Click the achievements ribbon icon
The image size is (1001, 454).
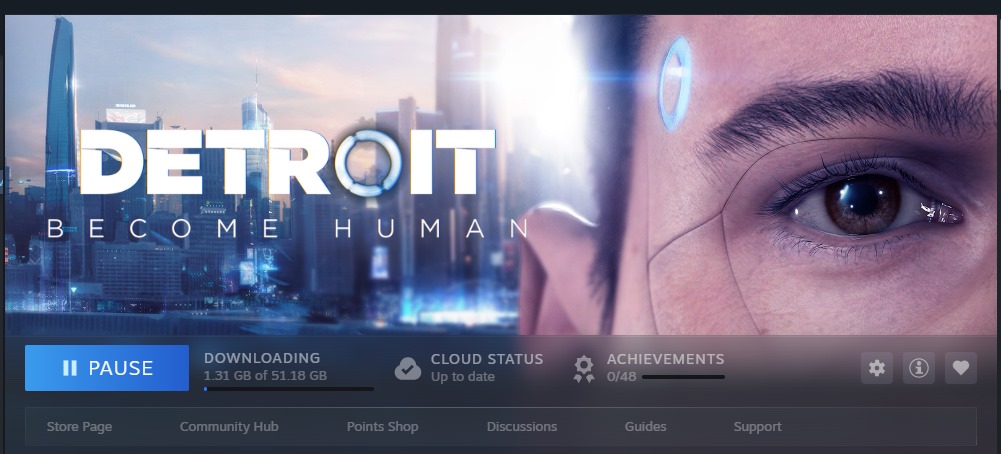pyautogui.click(x=583, y=369)
